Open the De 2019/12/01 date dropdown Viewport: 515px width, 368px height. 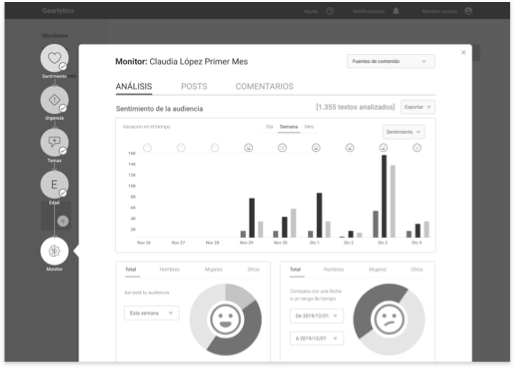coord(317,316)
